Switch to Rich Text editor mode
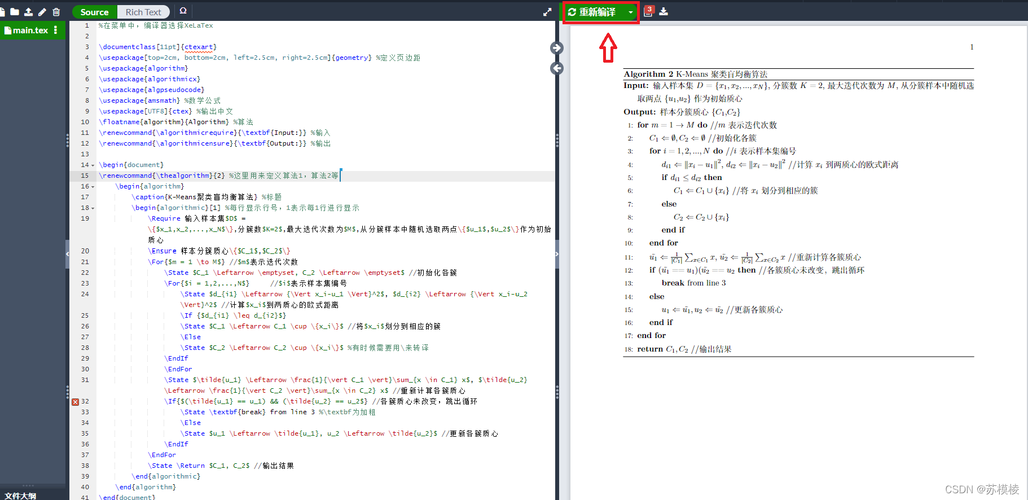The image size is (1028, 500). click(143, 12)
